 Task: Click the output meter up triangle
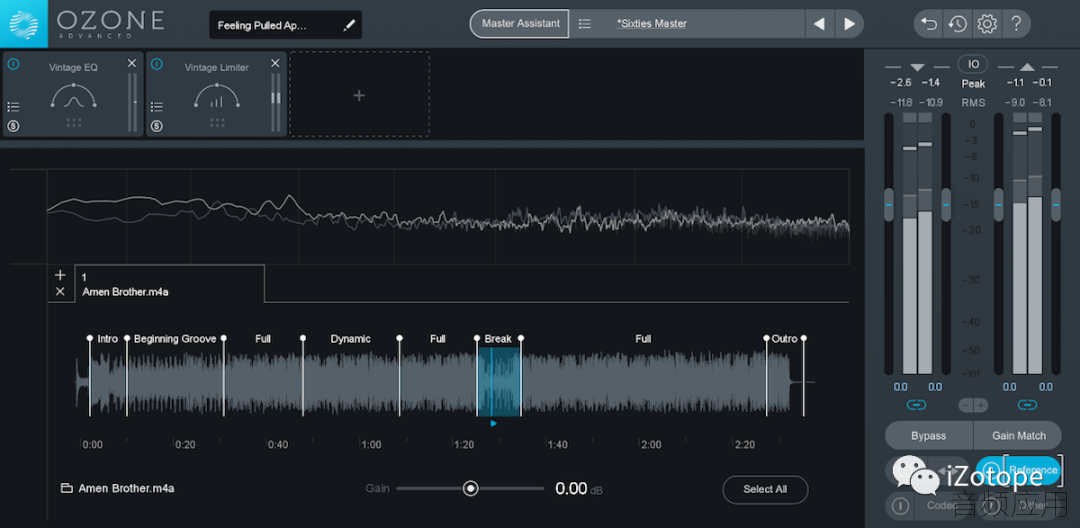1027,67
